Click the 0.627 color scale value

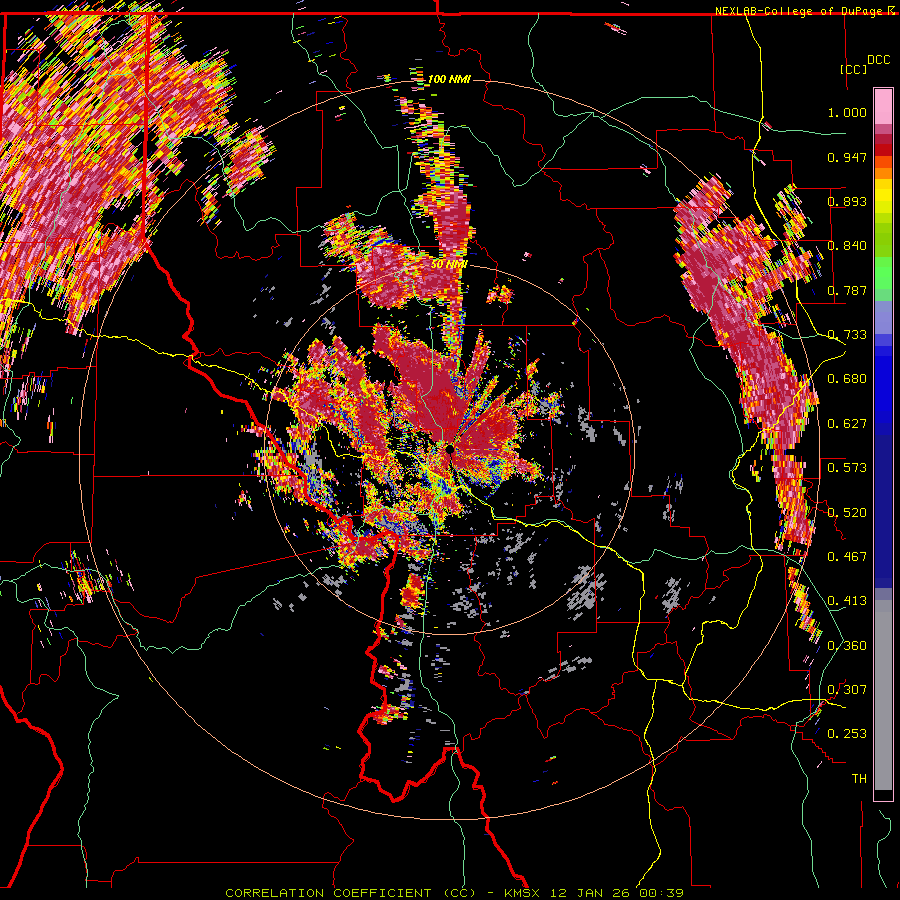tap(847, 424)
